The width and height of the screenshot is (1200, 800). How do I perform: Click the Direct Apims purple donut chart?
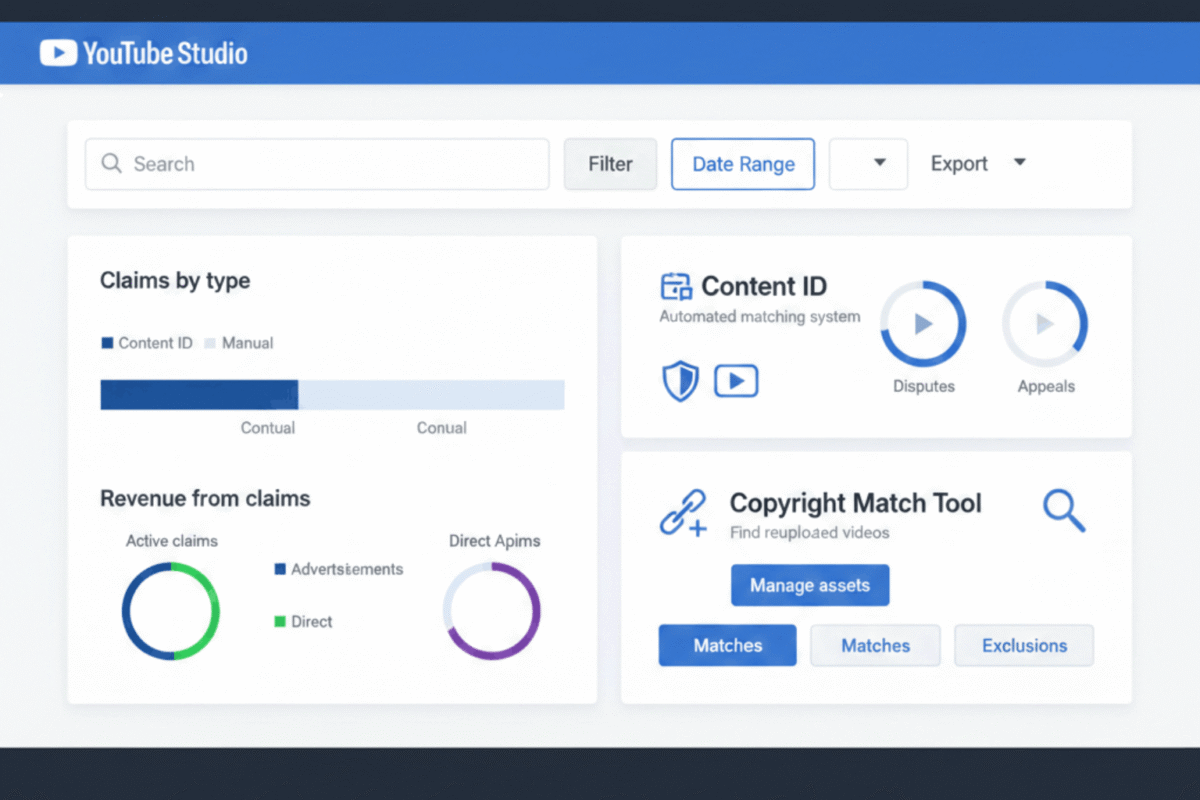pyautogui.click(x=492, y=611)
